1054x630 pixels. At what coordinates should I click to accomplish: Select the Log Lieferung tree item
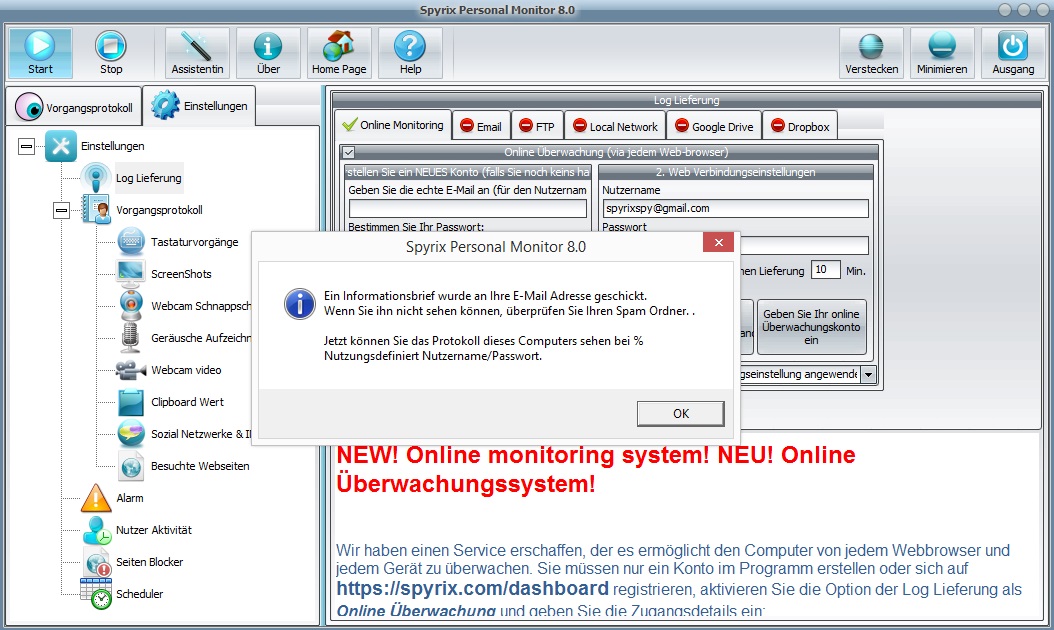(x=149, y=178)
